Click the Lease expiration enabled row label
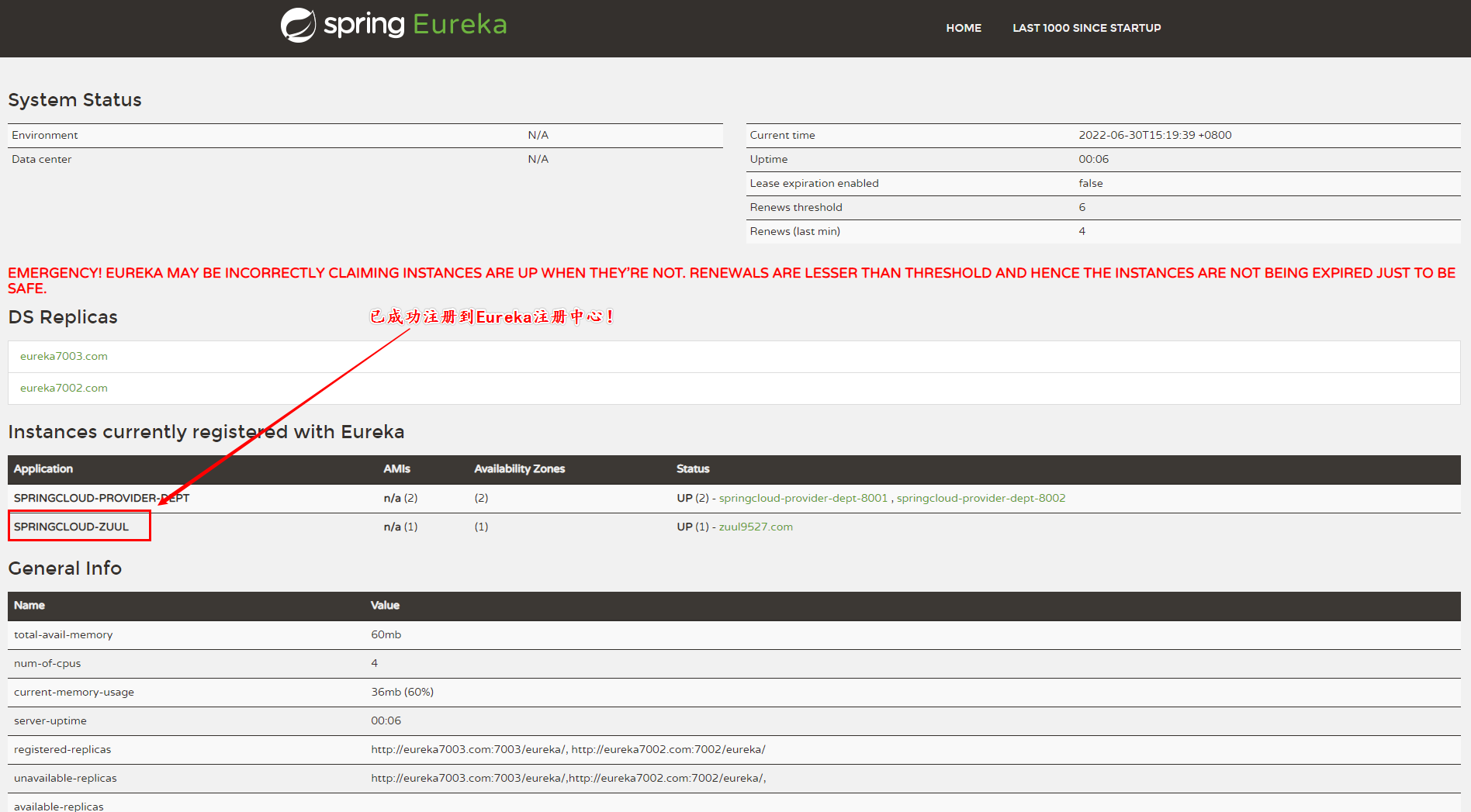The height and width of the screenshot is (812, 1471). (x=814, y=183)
